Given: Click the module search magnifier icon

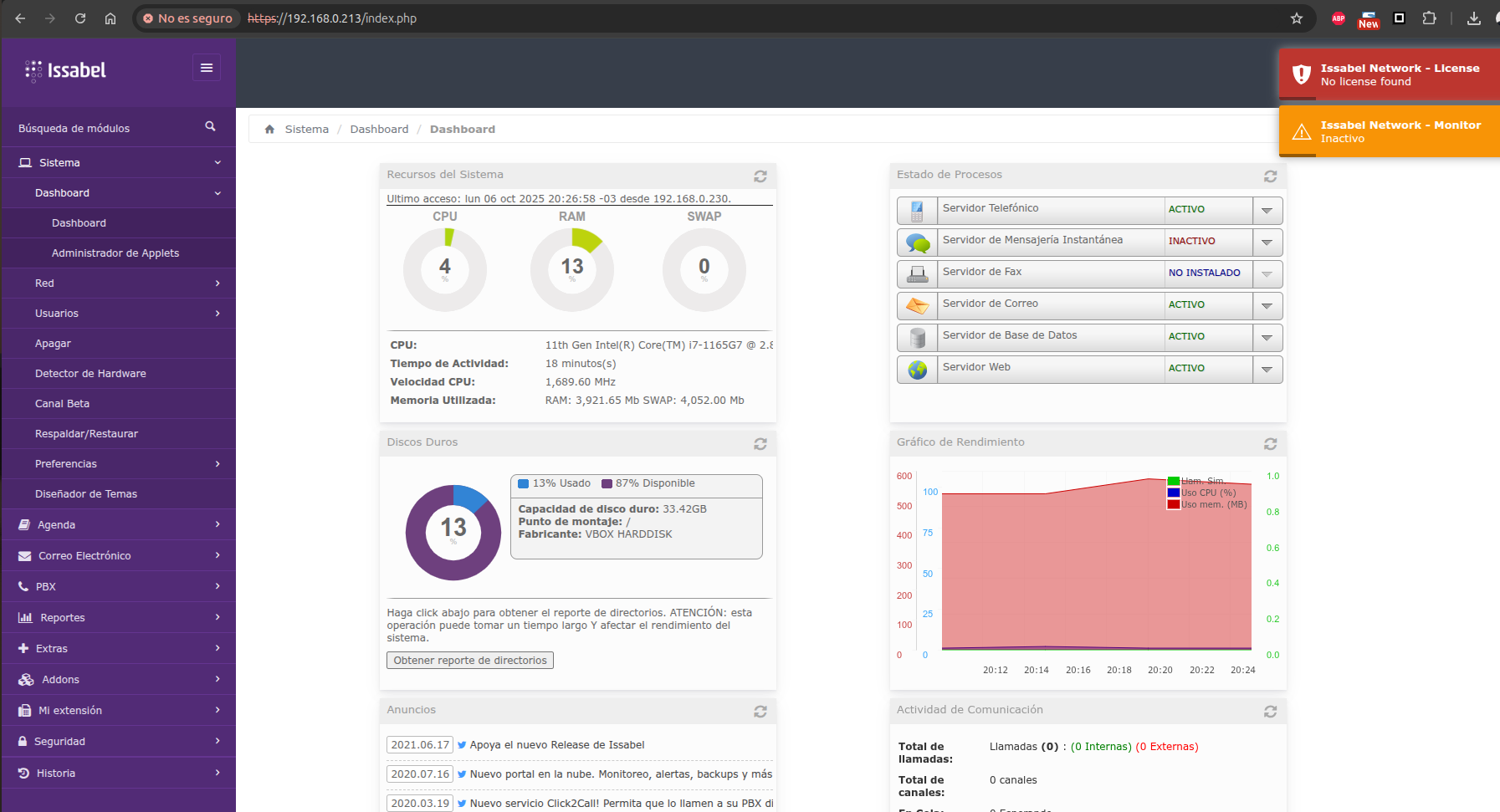Looking at the screenshot, I should 210,126.
